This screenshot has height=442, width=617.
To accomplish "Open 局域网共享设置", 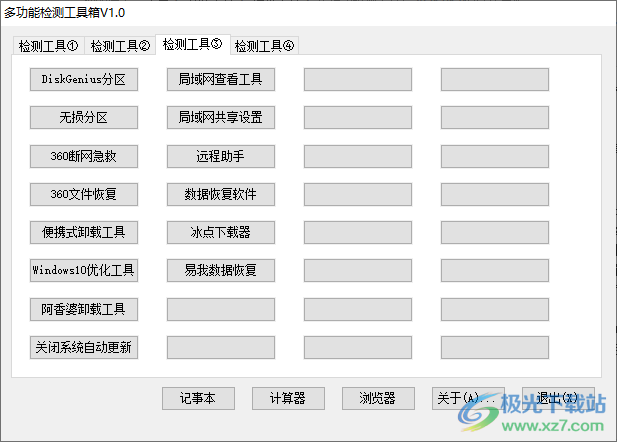I will click(x=221, y=117).
